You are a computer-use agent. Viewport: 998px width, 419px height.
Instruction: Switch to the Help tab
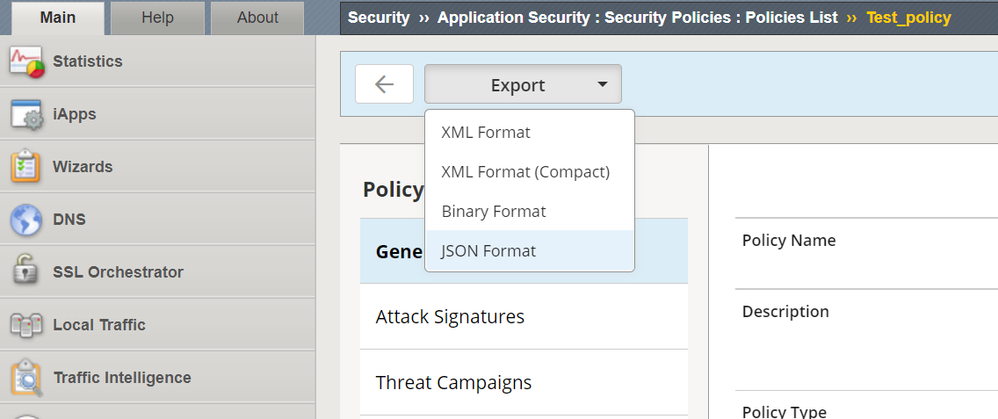tap(156, 17)
